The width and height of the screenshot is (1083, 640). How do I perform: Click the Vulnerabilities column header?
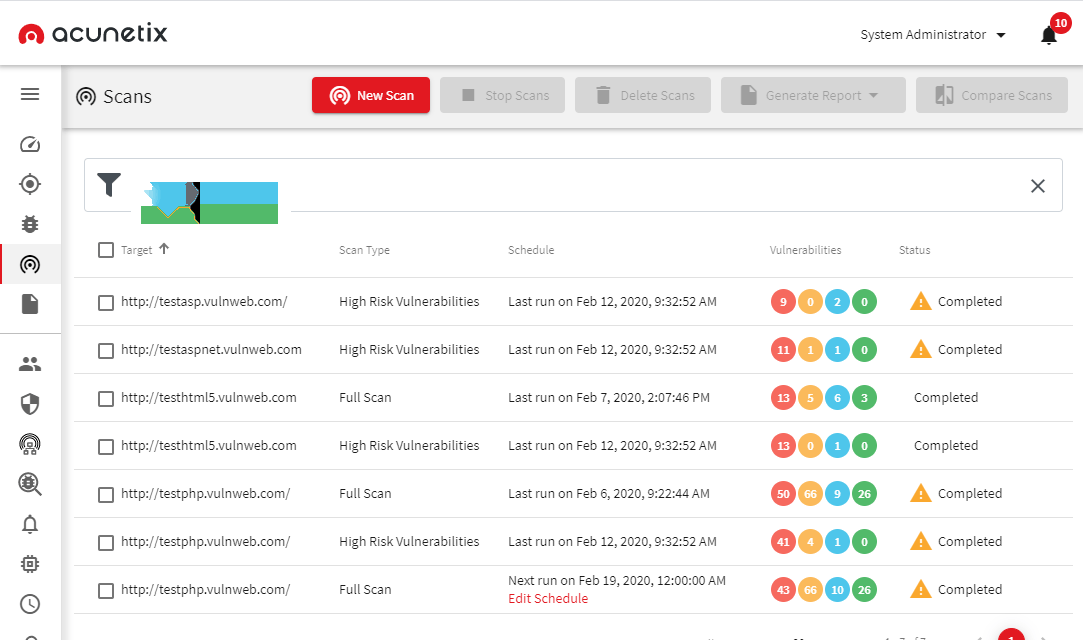pos(805,250)
